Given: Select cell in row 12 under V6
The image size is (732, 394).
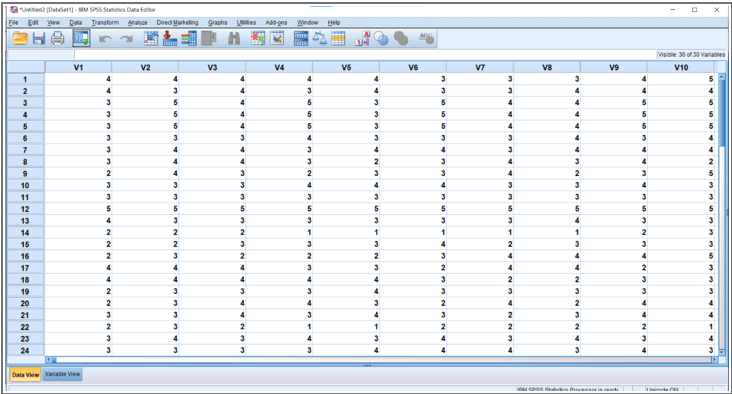Looking at the screenshot, I should tap(413, 209).
